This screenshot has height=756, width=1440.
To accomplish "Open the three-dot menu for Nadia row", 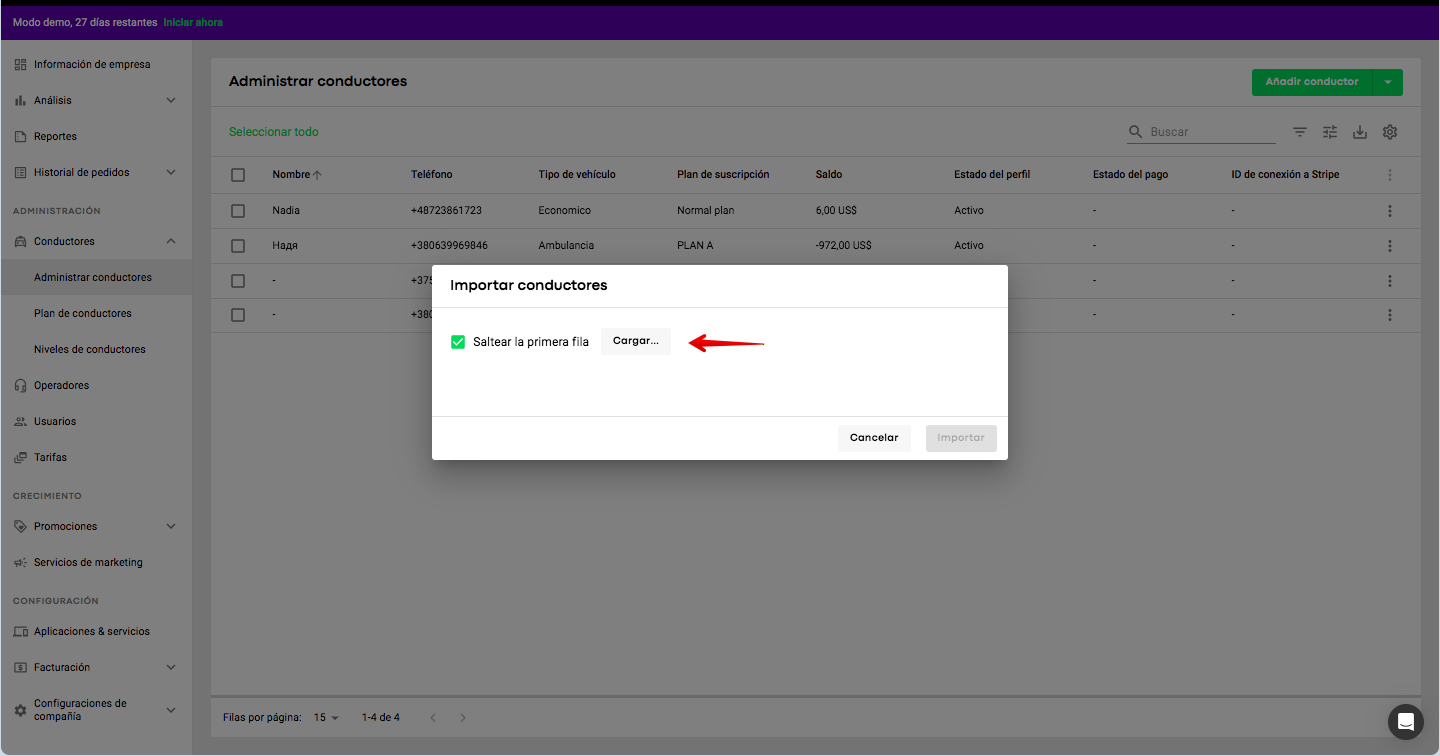I will tap(1390, 211).
